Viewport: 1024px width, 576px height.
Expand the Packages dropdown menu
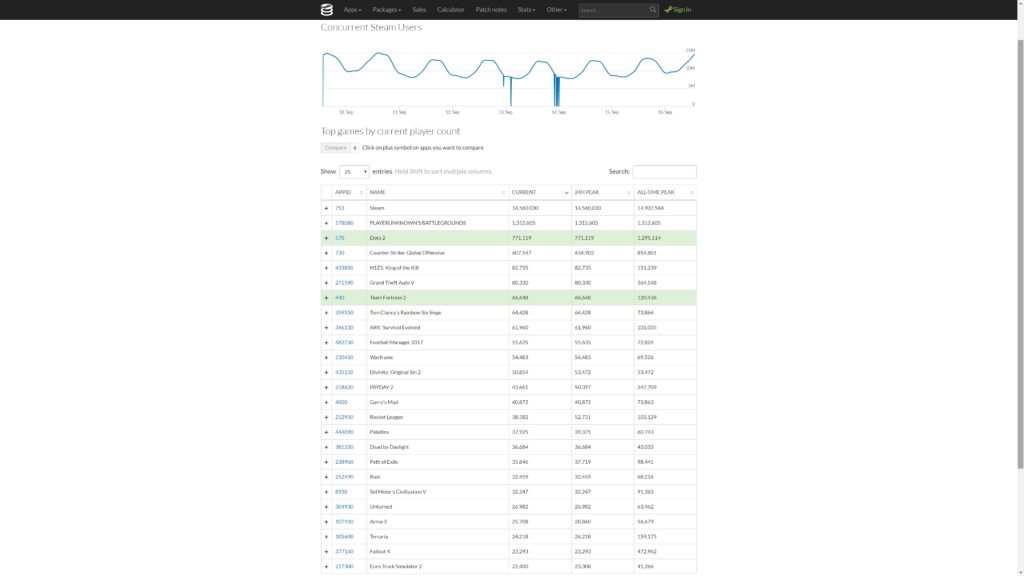tap(386, 10)
